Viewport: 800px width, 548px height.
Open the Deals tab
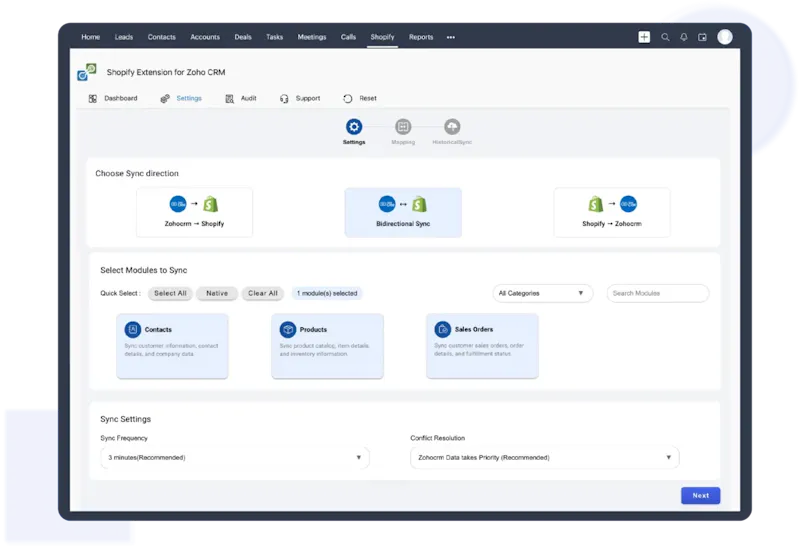click(x=243, y=37)
